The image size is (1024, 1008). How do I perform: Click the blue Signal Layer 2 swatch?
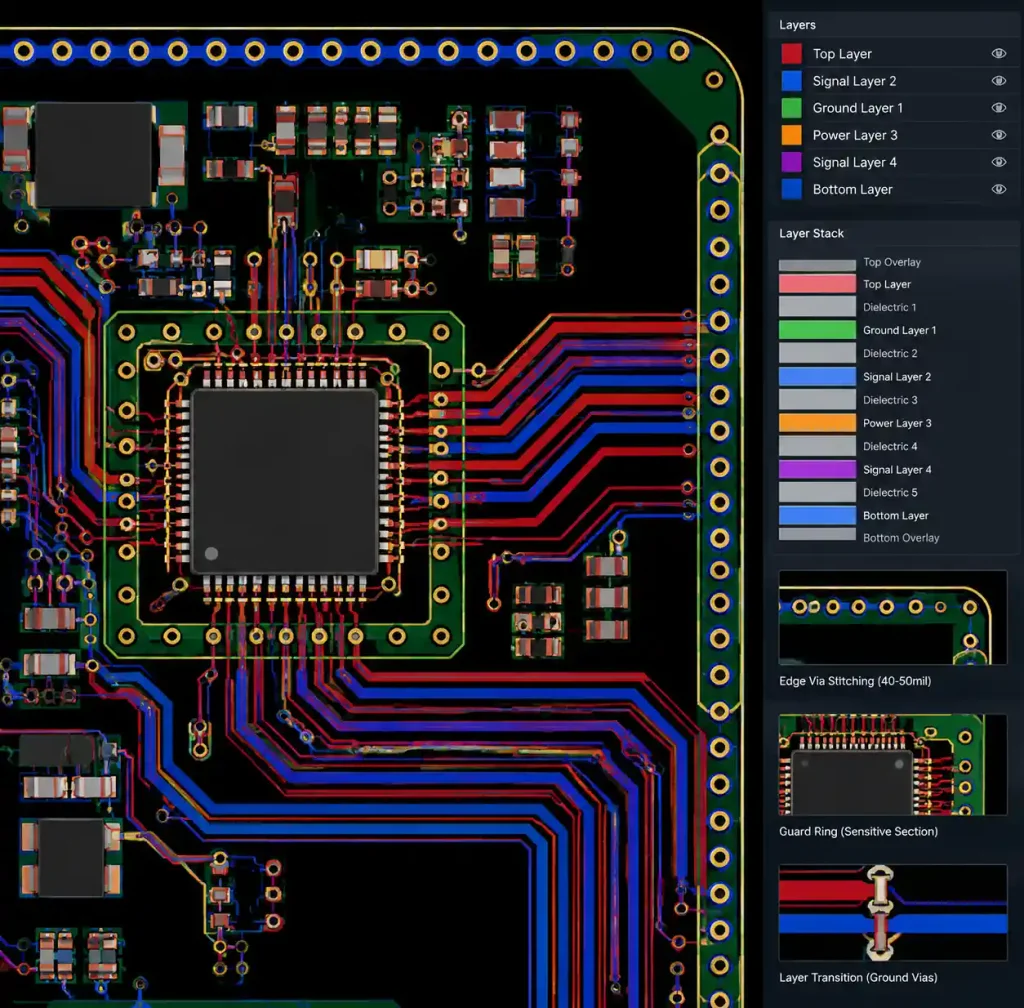click(792, 81)
